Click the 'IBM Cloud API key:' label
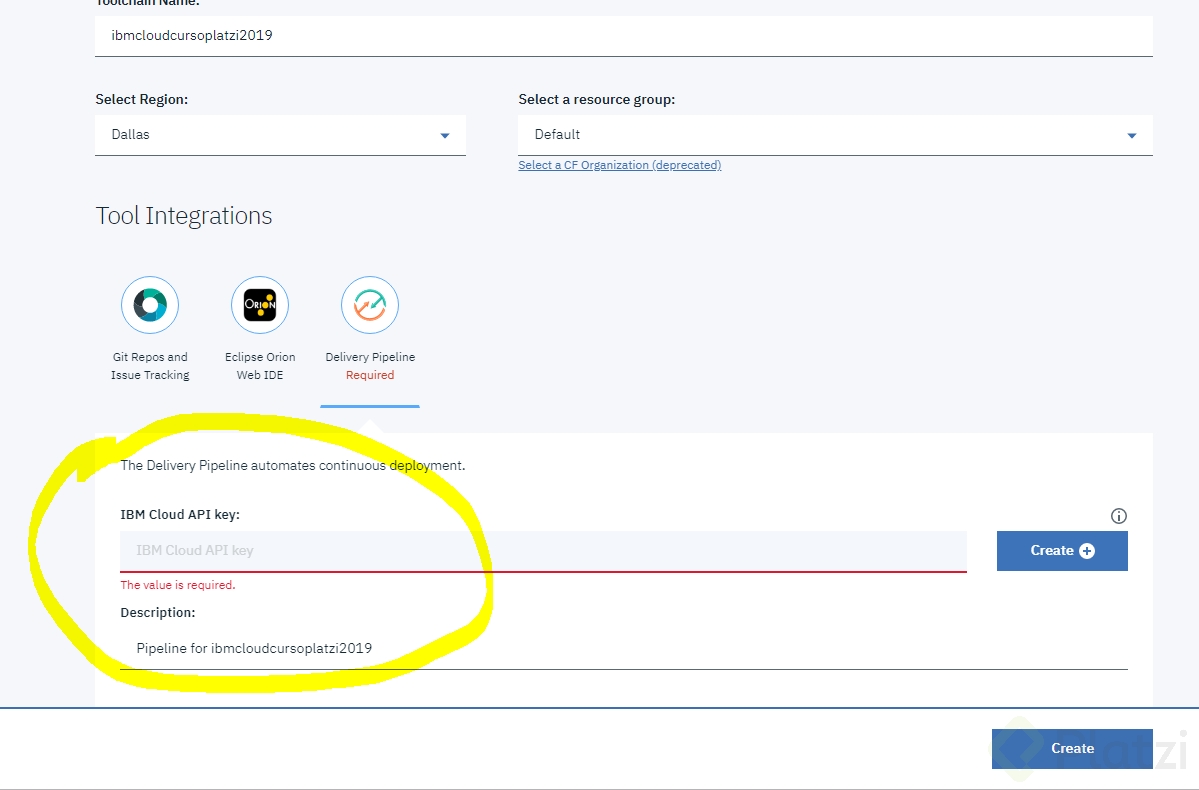The width and height of the screenshot is (1199, 790). pos(180,515)
